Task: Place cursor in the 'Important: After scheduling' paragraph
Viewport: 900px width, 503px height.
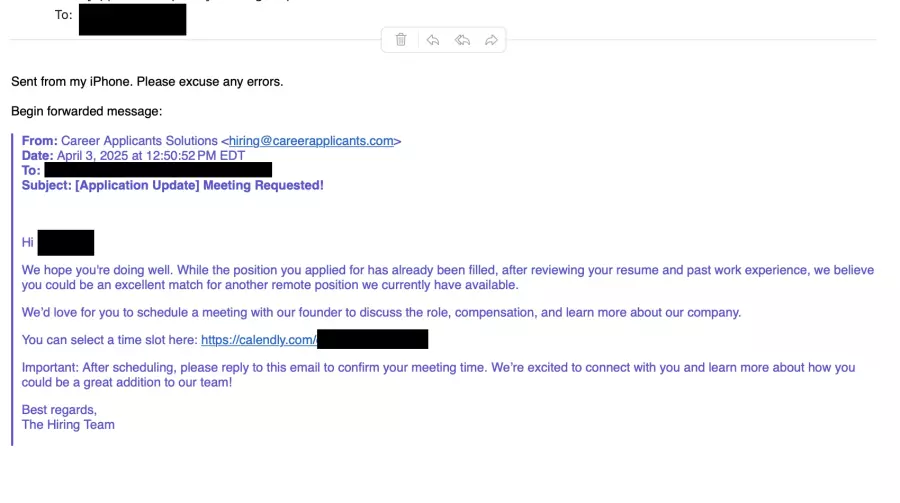Action: 439,375
